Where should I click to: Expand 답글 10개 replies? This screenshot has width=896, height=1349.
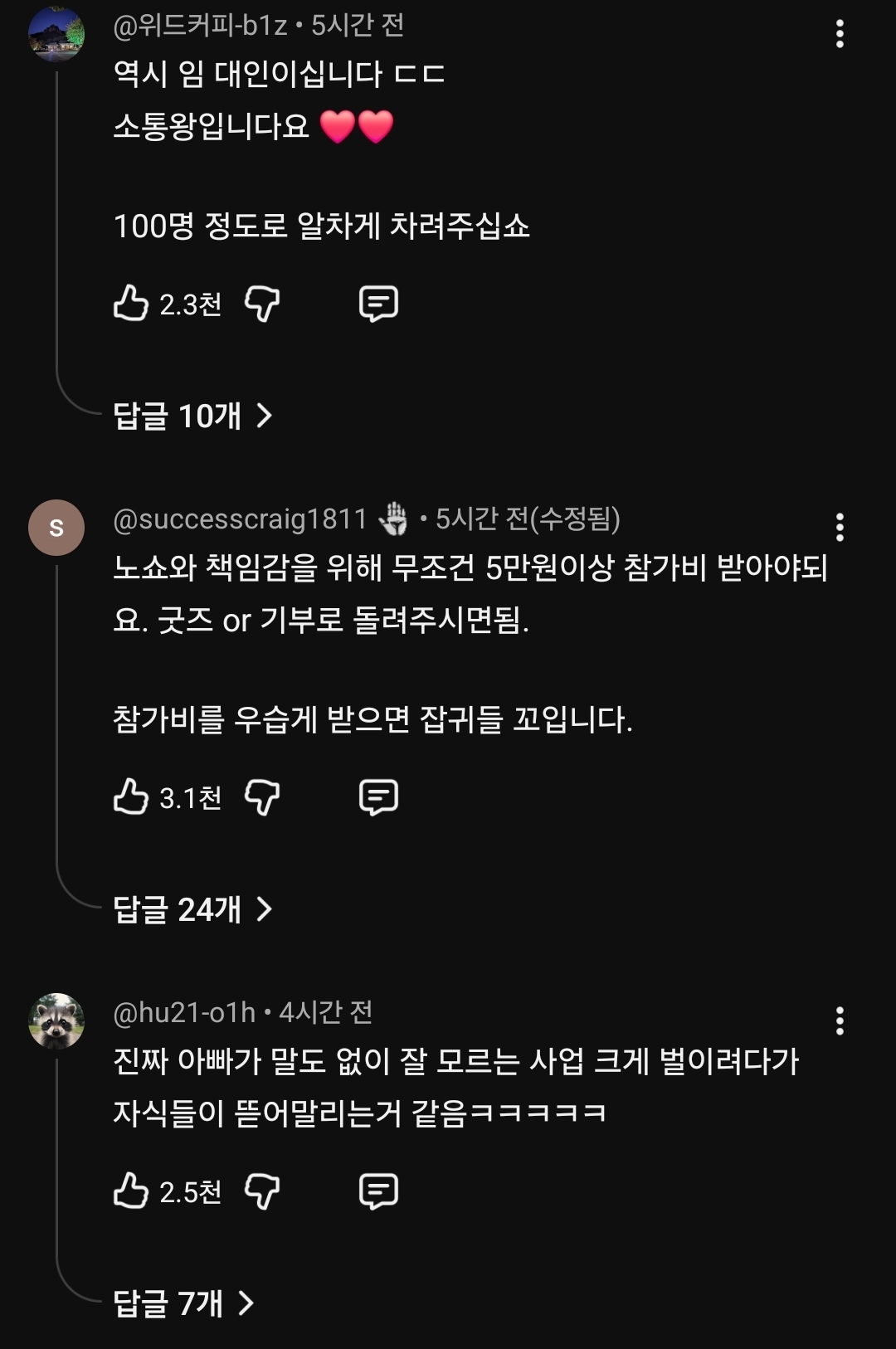point(192,416)
